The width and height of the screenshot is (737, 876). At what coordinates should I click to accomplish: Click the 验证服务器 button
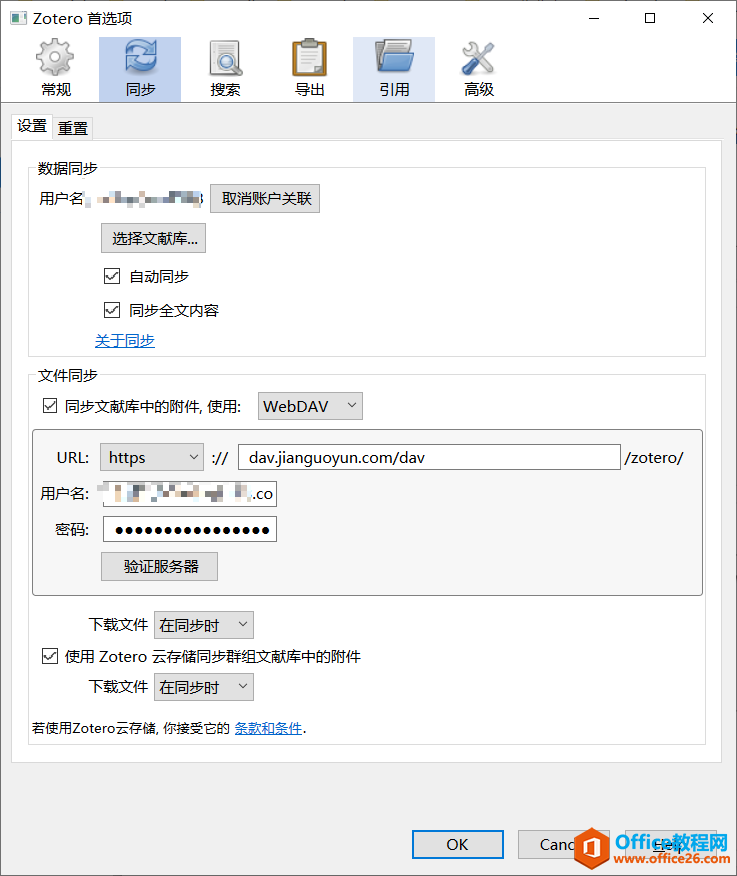(x=159, y=566)
